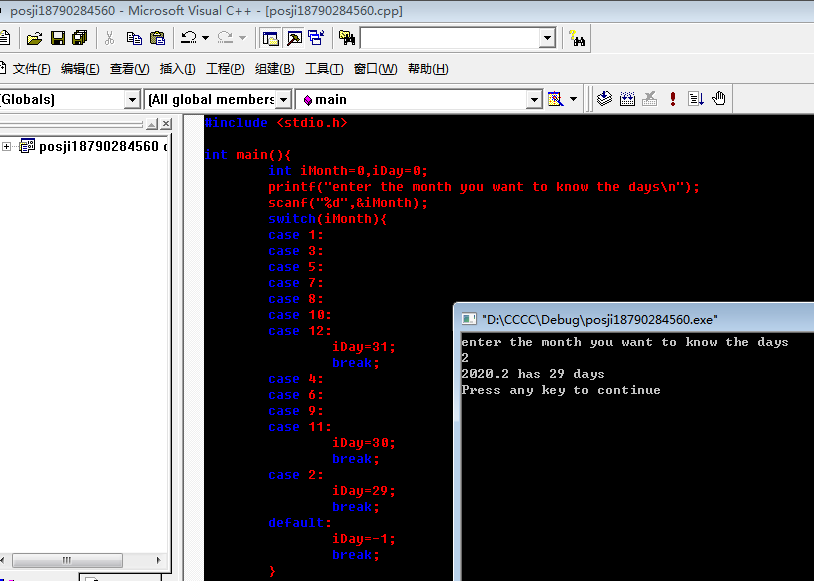Open the 文件(F) menu
Screen dimensions: 814x581
pyautogui.click(x=31, y=69)
